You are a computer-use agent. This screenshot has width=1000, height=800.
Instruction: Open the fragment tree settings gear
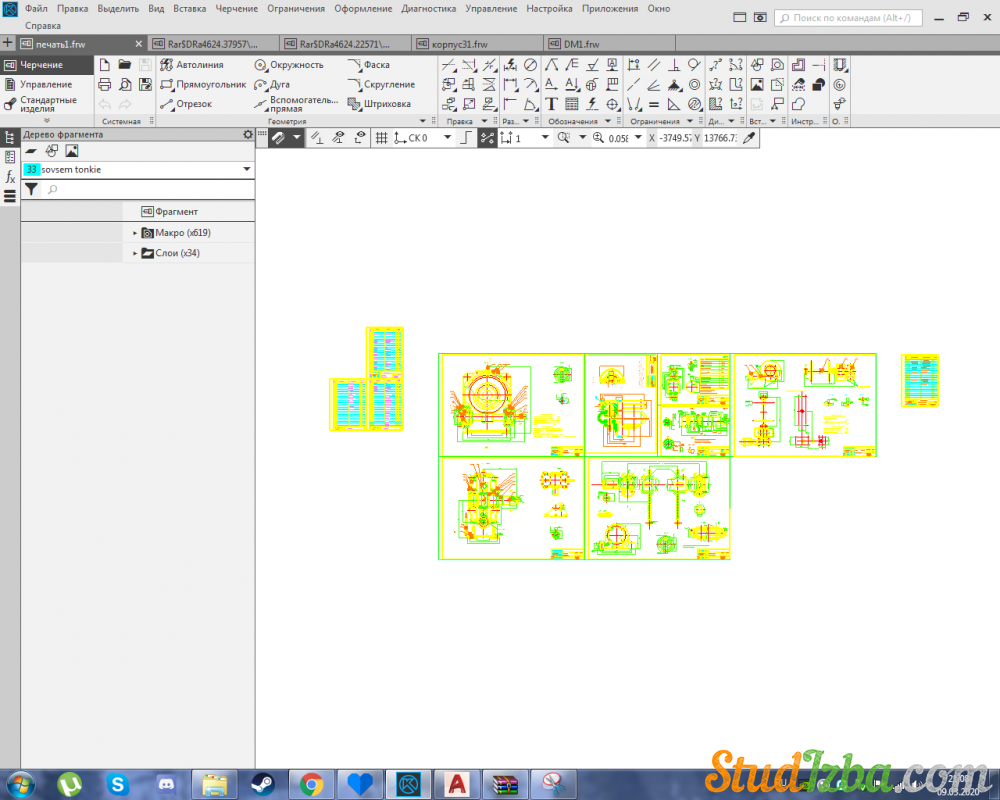(x=248, y=134)
